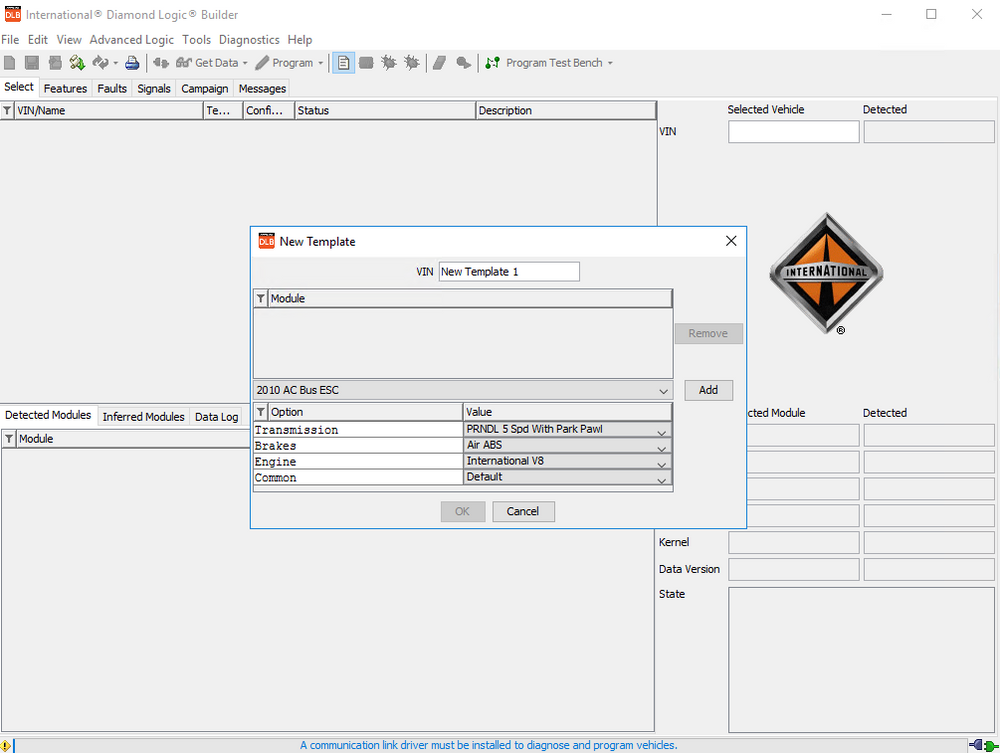This screenshot has width=1000, height=753.
Task: Click the New document toolbar icon
Action: click(x=10, y=62)
